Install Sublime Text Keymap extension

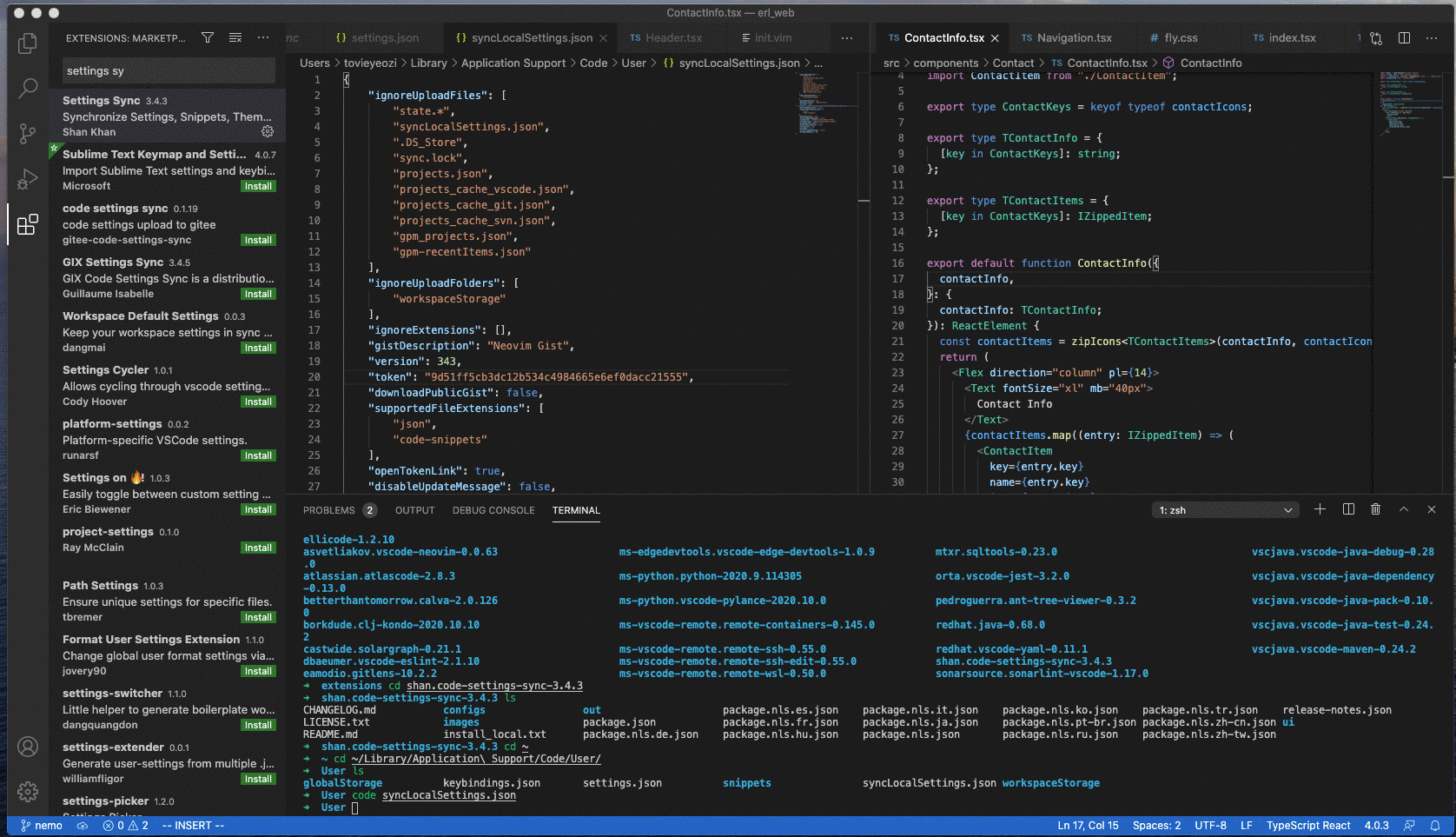click(258, 186)
